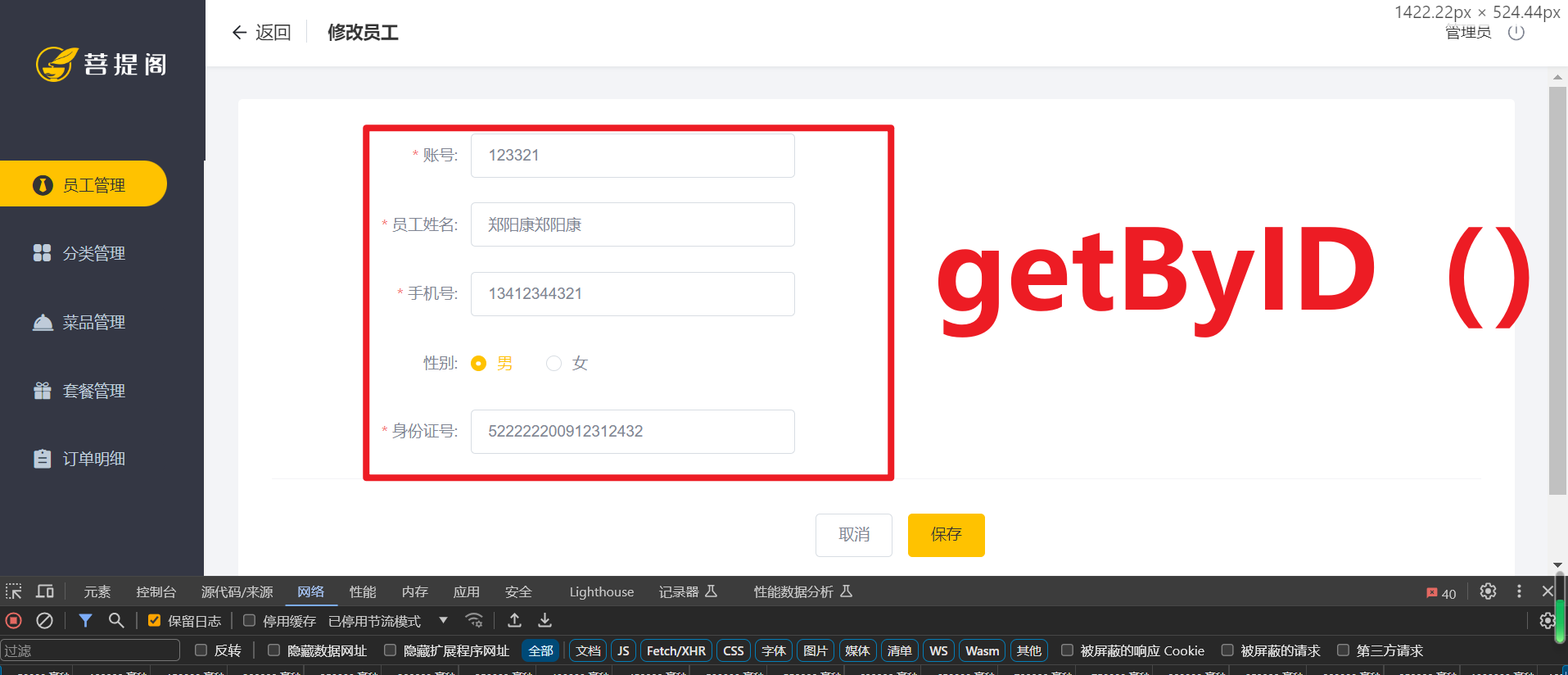Toggle the 被屏蔽的响应 Cookie checkbox
Viewport: 1568px width, 675px height.
[x=1067, y=650]
